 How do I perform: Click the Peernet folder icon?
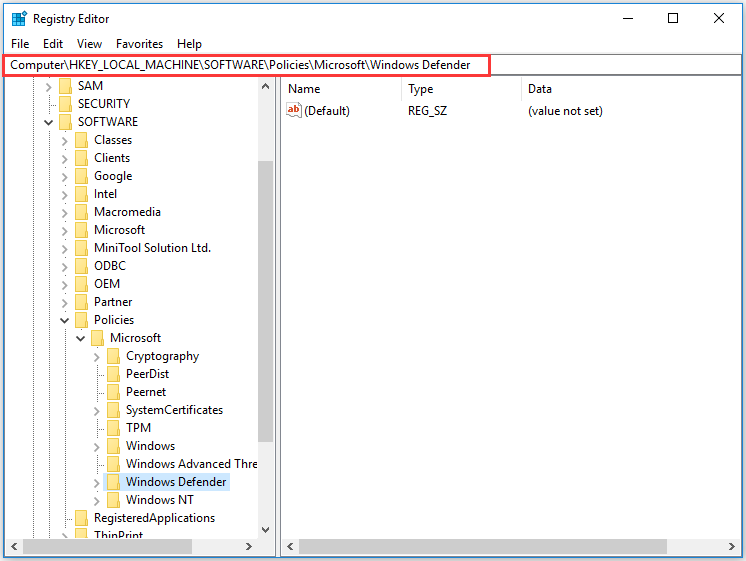tap(113, 392)
